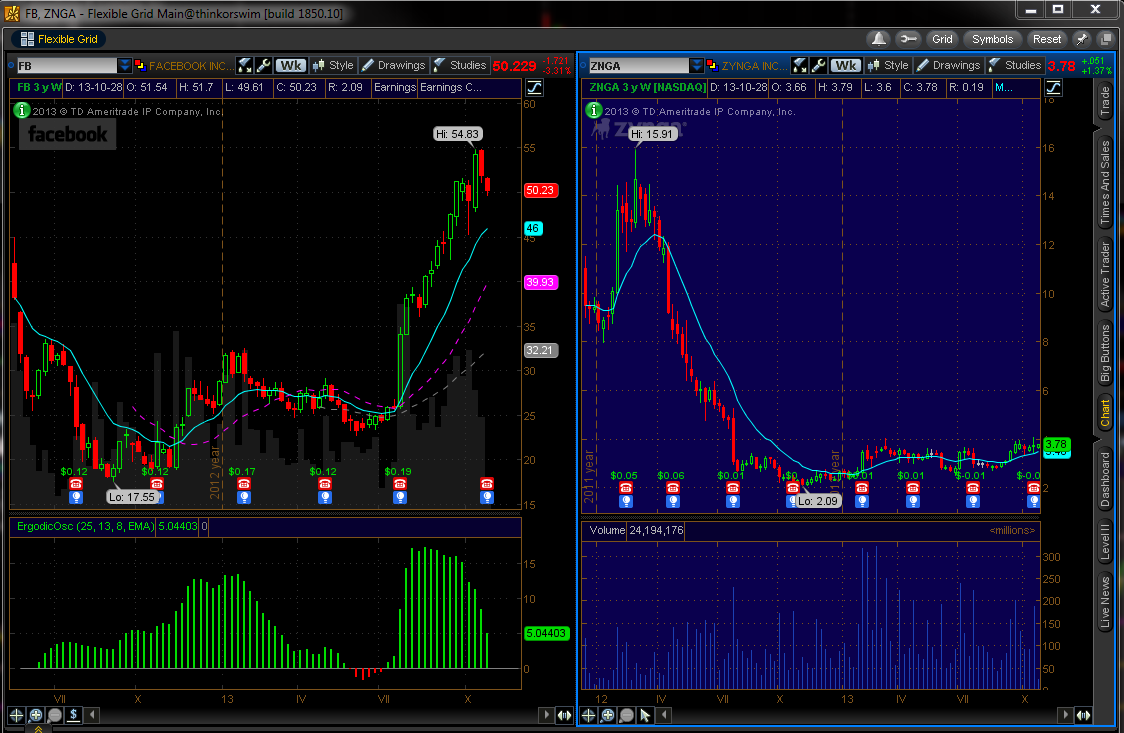Viewport: 1124px width, 733px height.
Task: Click zoom out icon under ZNGA chart
Action: (x=627, y=714)
